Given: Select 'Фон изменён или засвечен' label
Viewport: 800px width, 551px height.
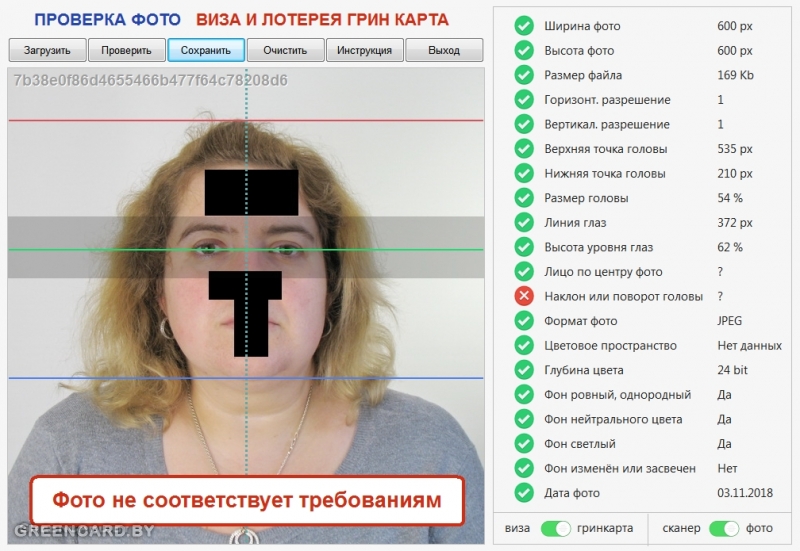Looking at the screenshot, I should [620, 468].
